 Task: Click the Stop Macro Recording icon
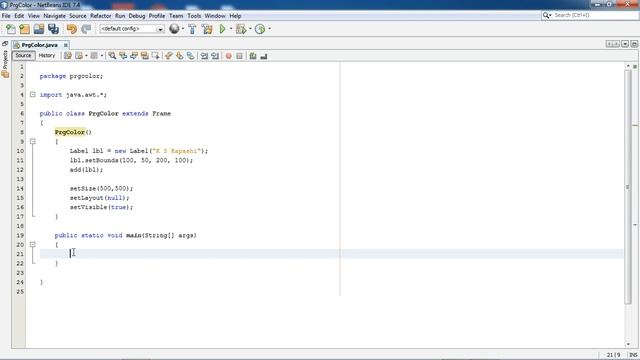click(240, 56)
